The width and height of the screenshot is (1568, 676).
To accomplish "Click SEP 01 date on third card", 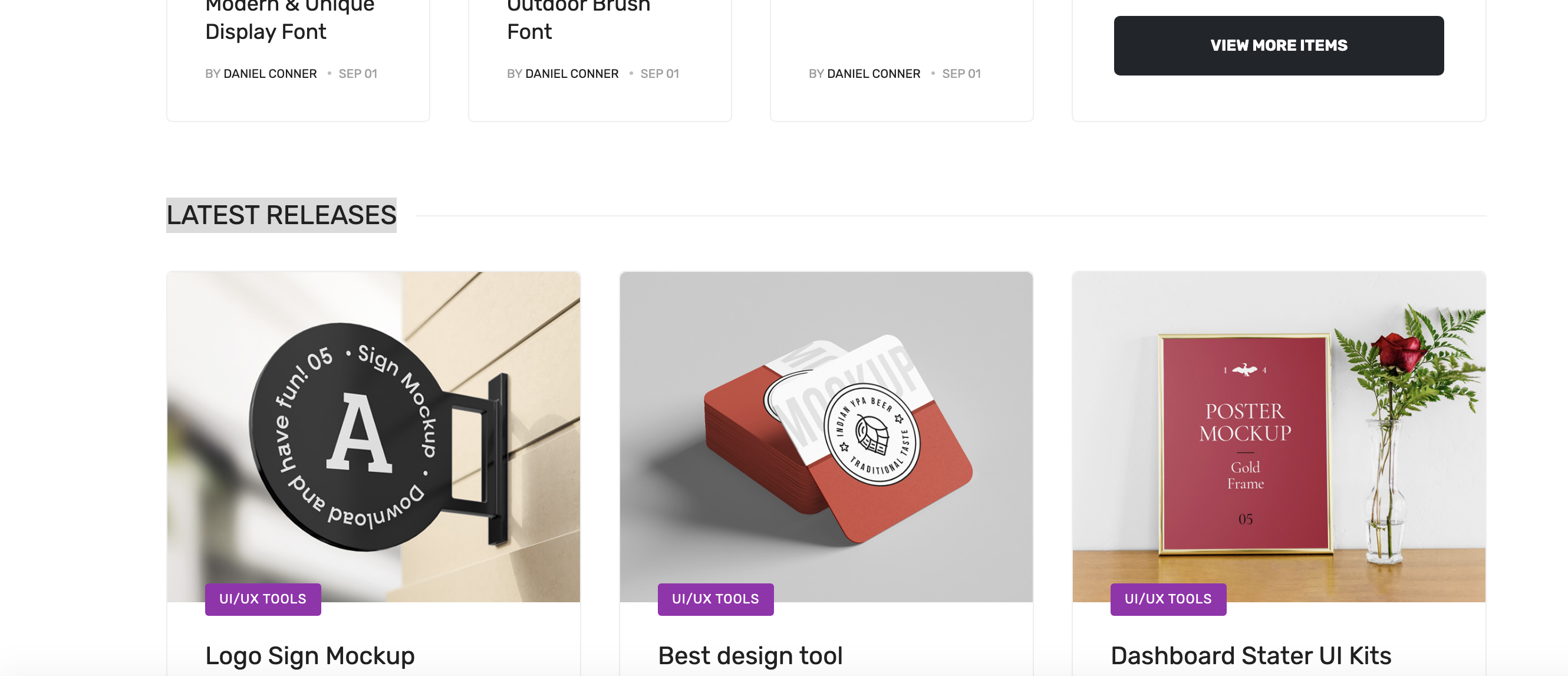I will [962, 74].
